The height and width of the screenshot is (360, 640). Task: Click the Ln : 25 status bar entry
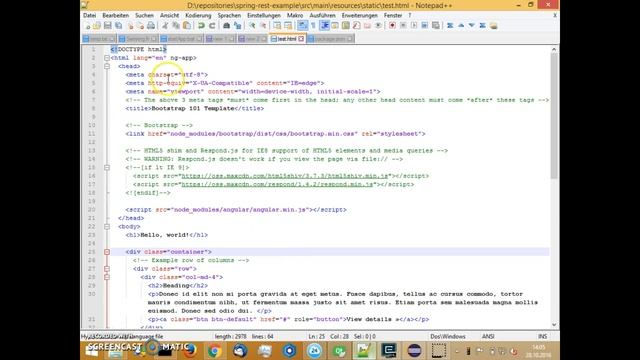point(317,337)
